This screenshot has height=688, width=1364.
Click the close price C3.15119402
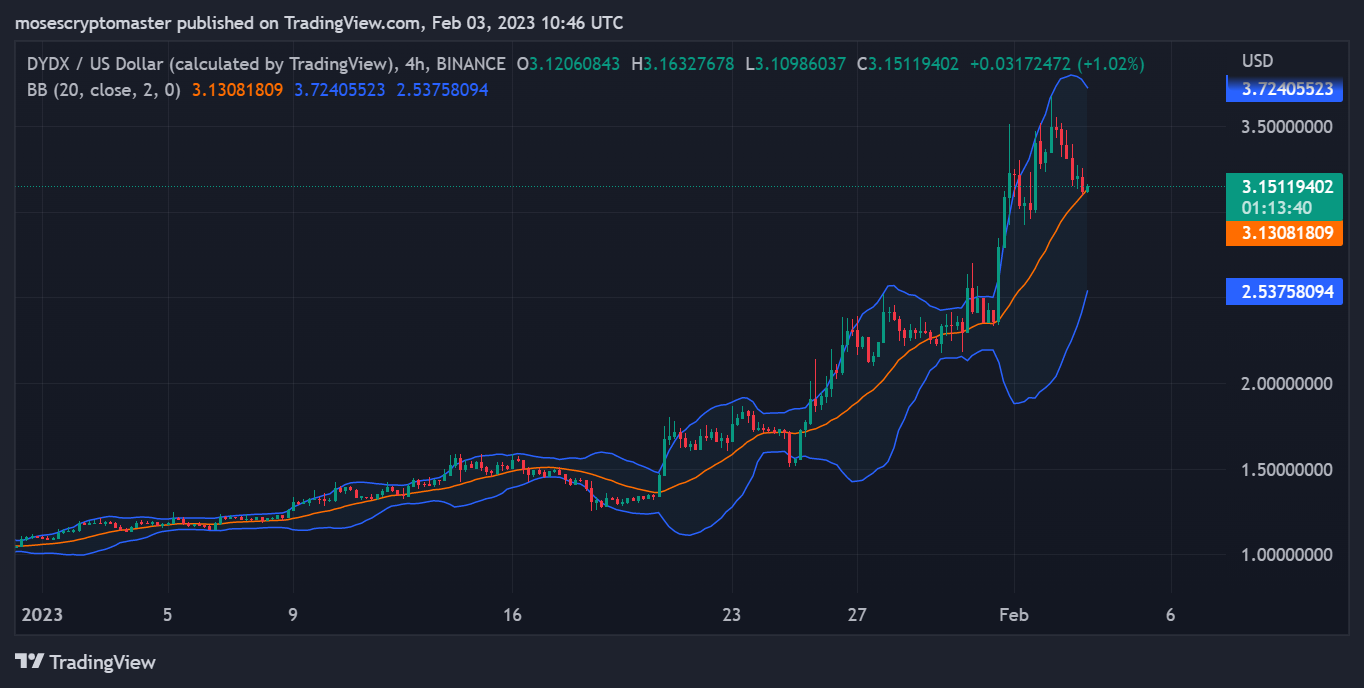(x=908, y=64)
